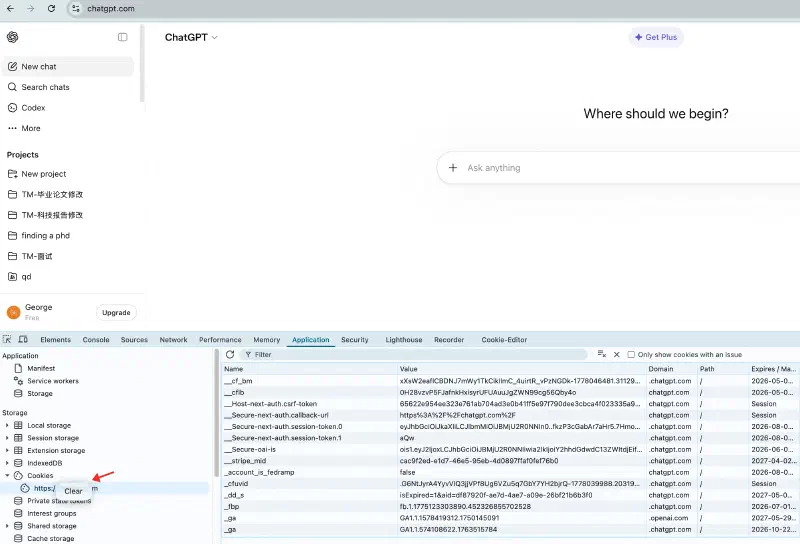Click the ChatGPT logo icon in sidebar

click(13, 37)
